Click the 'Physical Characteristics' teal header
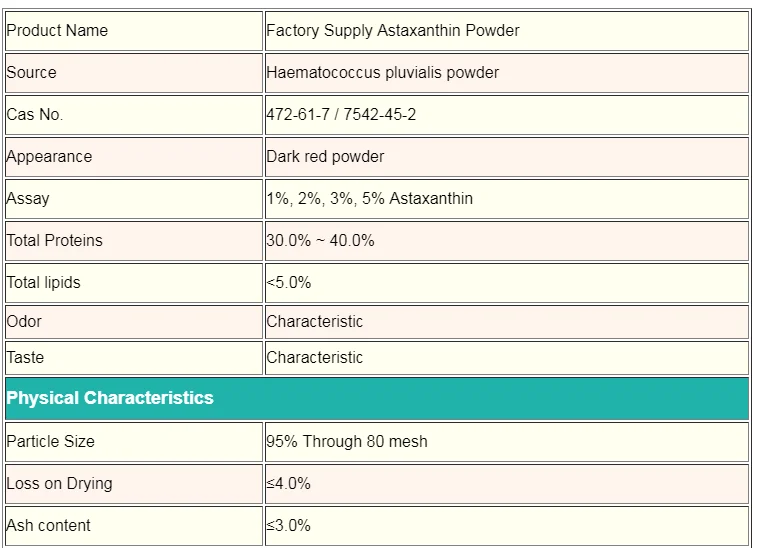This screenshot has height=548, width=763. pos(110,398)
